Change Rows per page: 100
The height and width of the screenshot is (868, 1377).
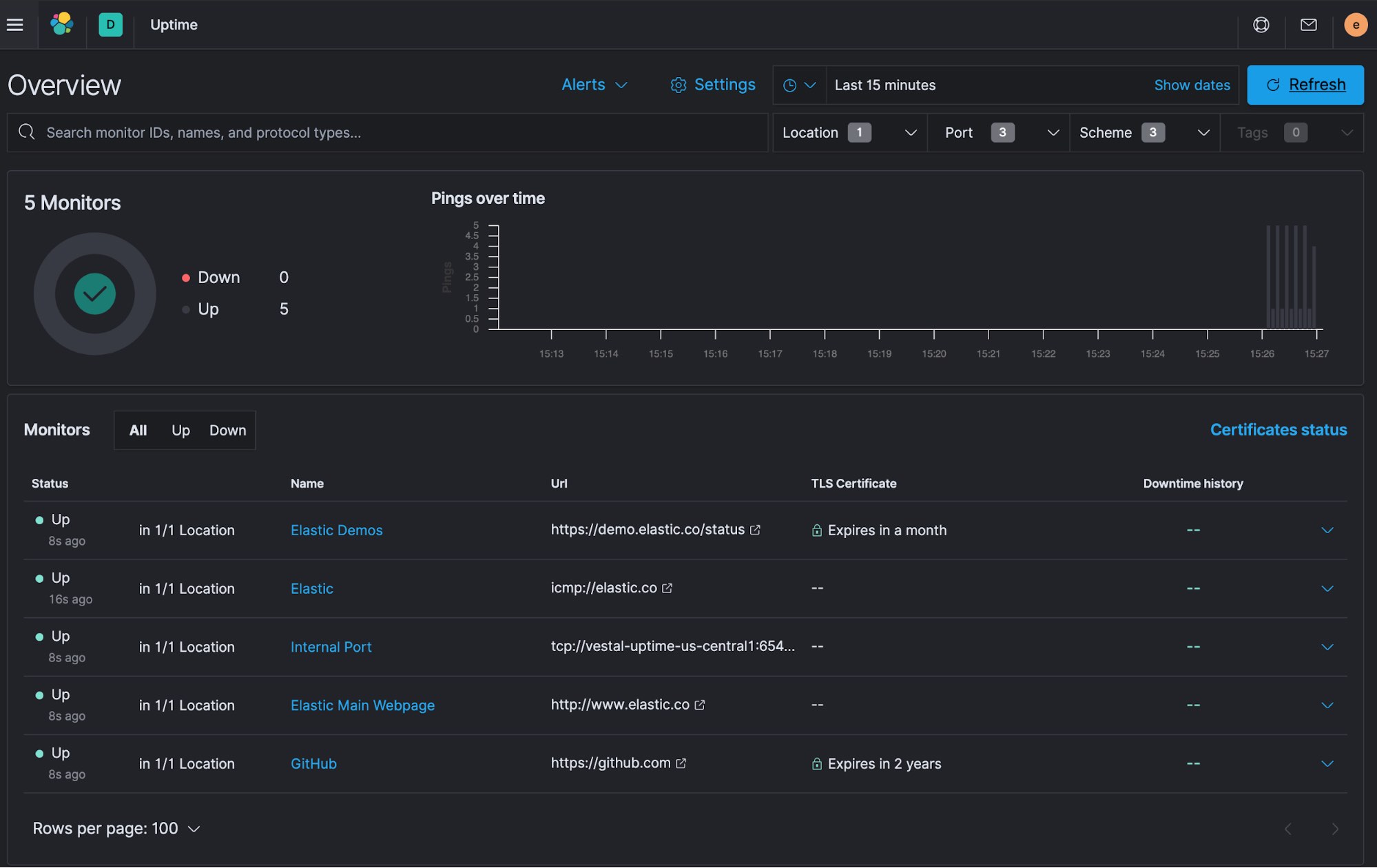coord(116,829)
